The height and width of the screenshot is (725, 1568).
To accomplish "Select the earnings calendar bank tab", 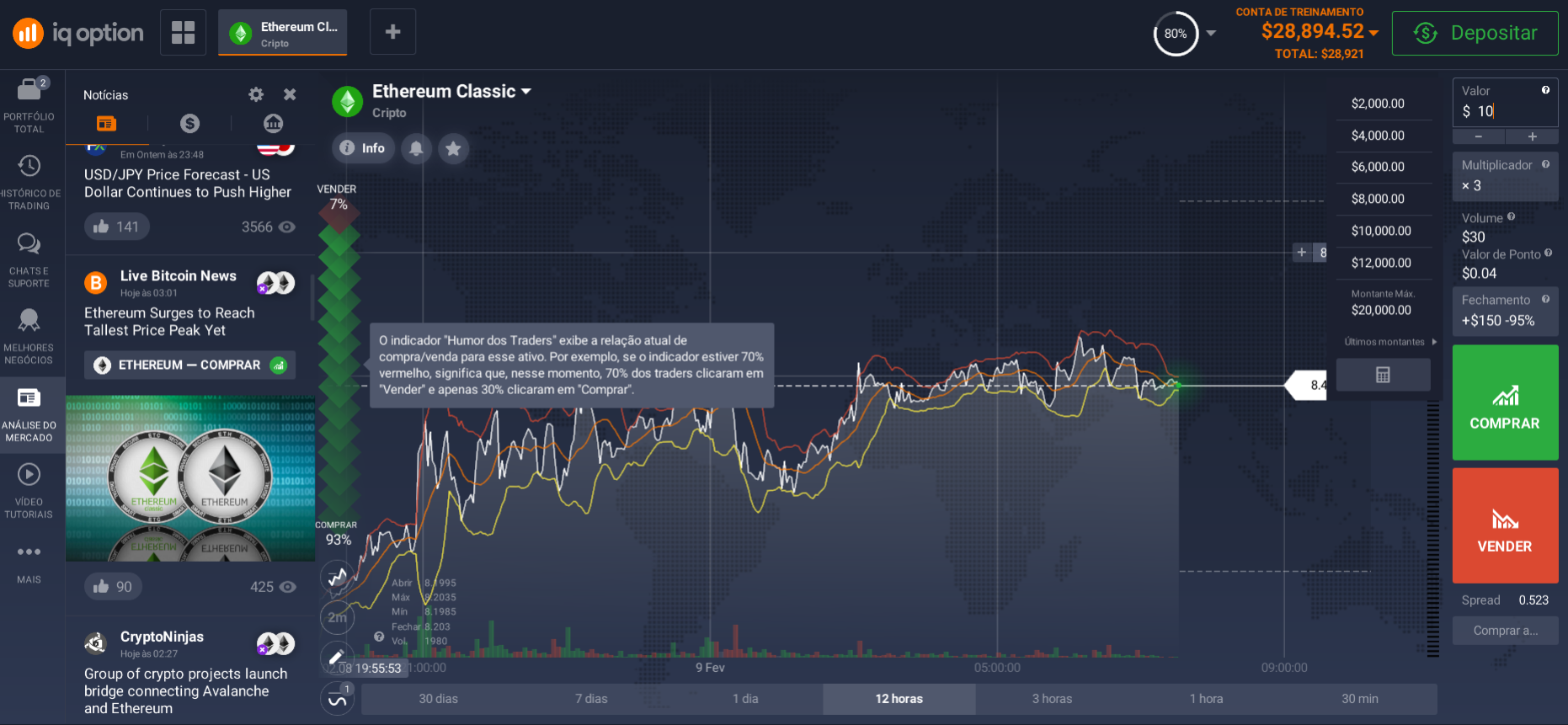I will click(x=274, y=124).
